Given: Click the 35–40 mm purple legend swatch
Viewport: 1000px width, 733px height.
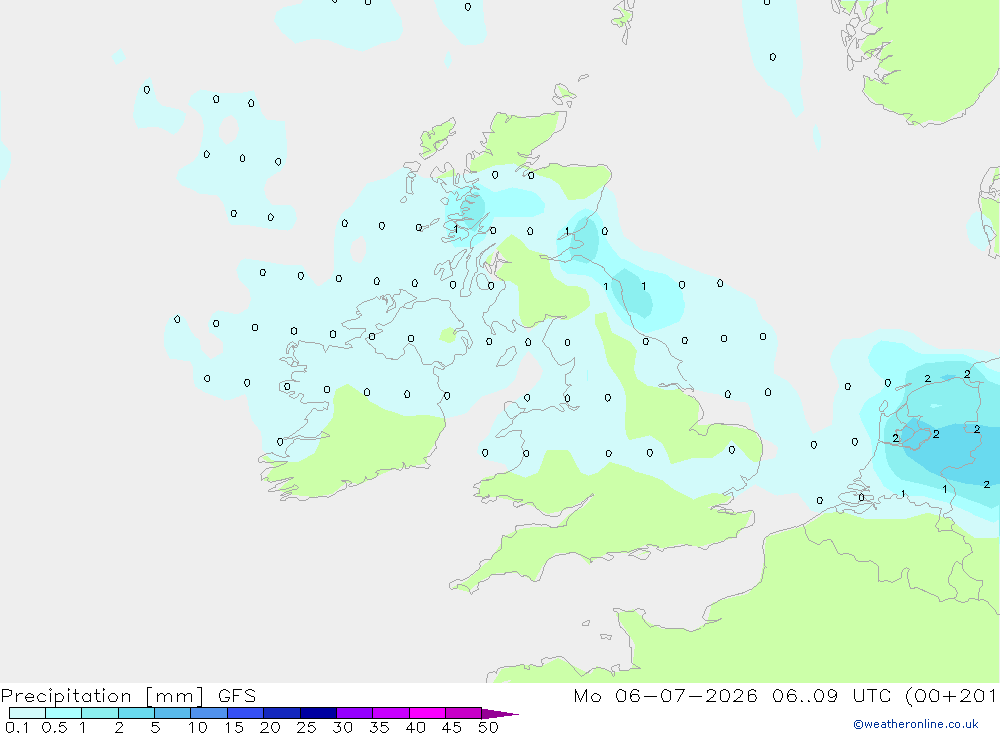Looking at the screenshot, I should (x=390, y=713).
